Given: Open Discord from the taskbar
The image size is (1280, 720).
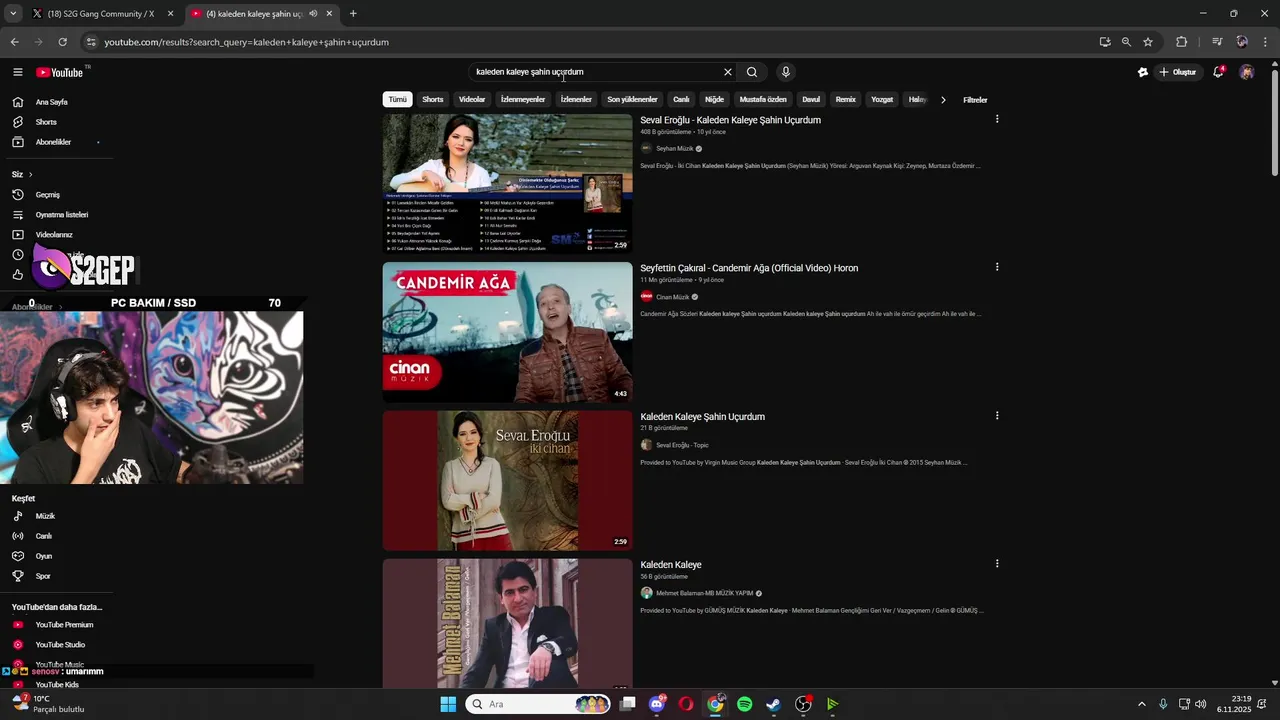Looking at the screenshot, I should [657, 704].
